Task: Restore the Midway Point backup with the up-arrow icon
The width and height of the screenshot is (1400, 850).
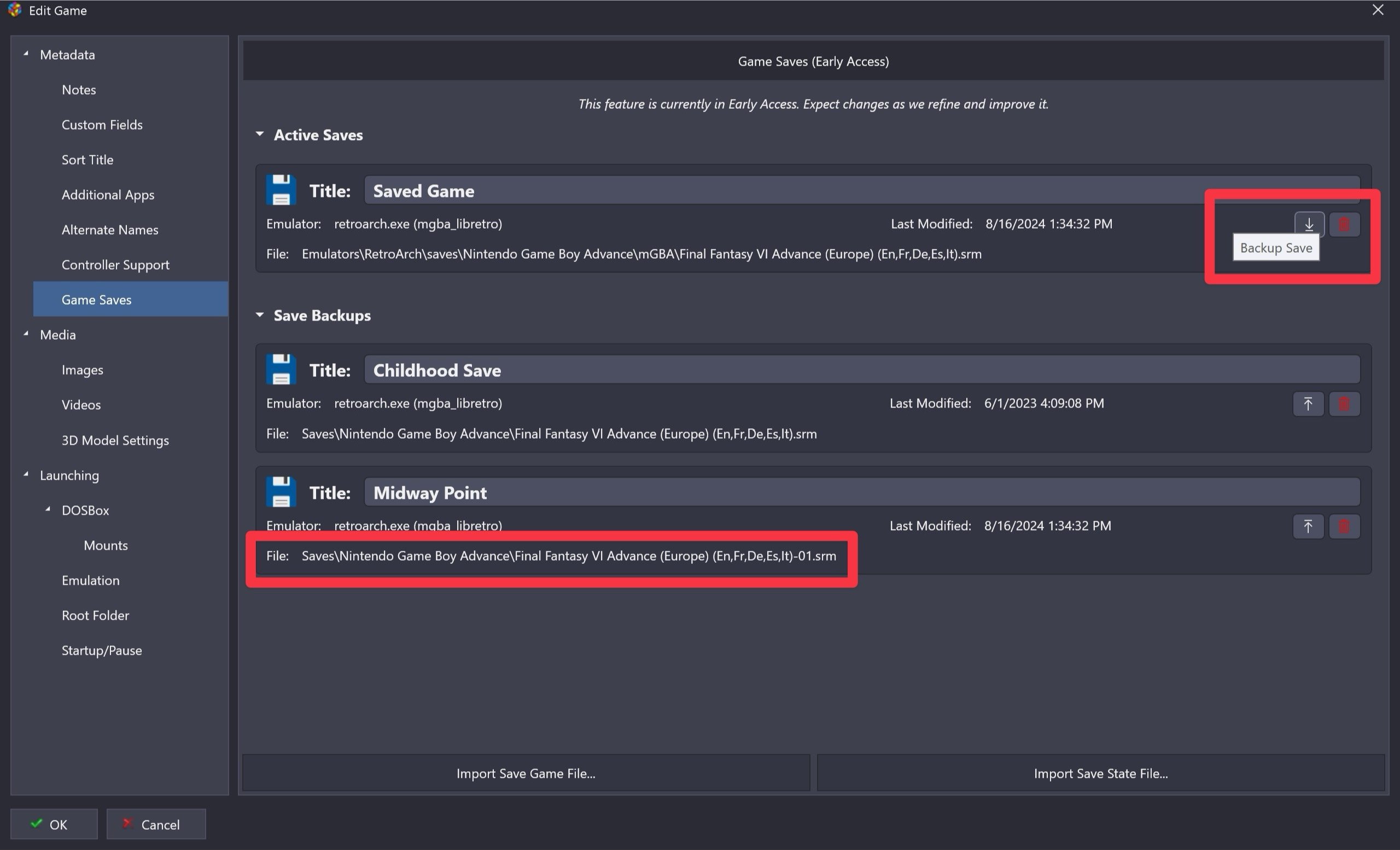Action: 1308,527
